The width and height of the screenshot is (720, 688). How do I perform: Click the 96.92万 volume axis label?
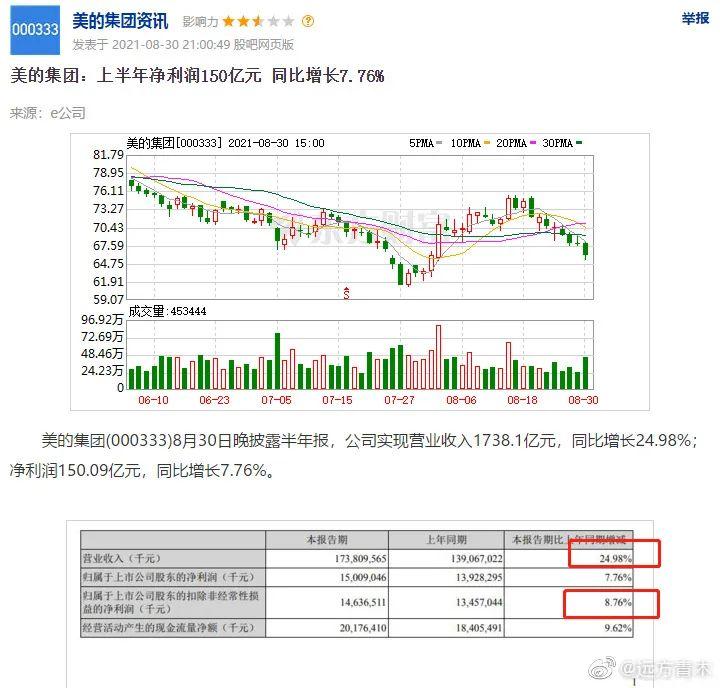pos(102,319)
